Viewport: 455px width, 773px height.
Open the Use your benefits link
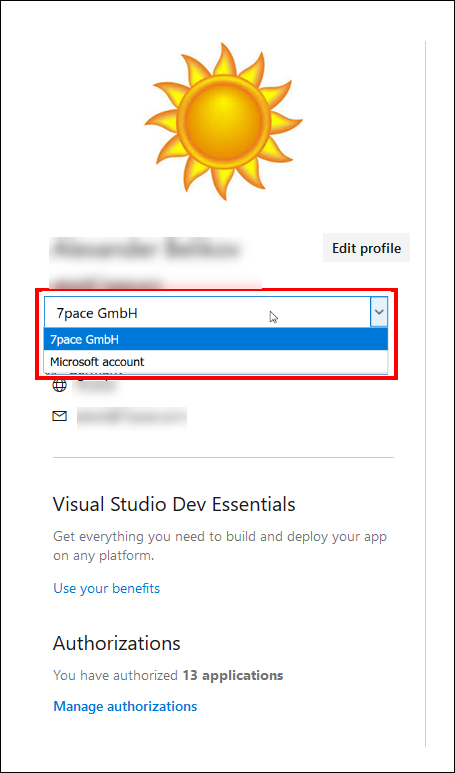click(106, 588)
